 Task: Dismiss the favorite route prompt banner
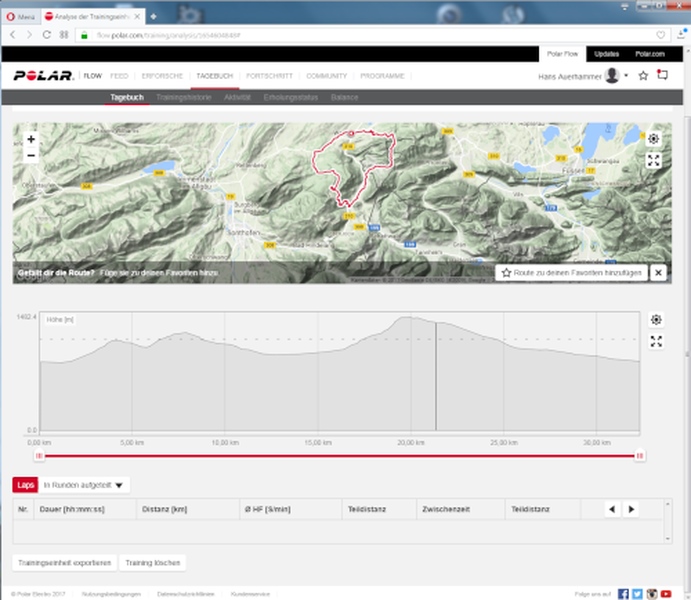(x=658, y=272)
